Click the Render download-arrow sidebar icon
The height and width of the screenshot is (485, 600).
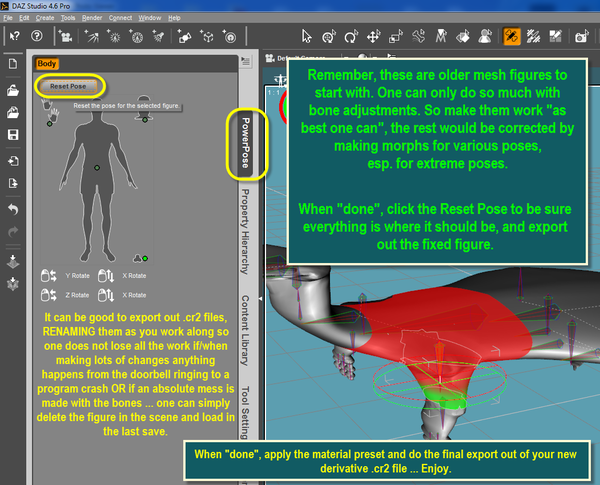[13, 261]
